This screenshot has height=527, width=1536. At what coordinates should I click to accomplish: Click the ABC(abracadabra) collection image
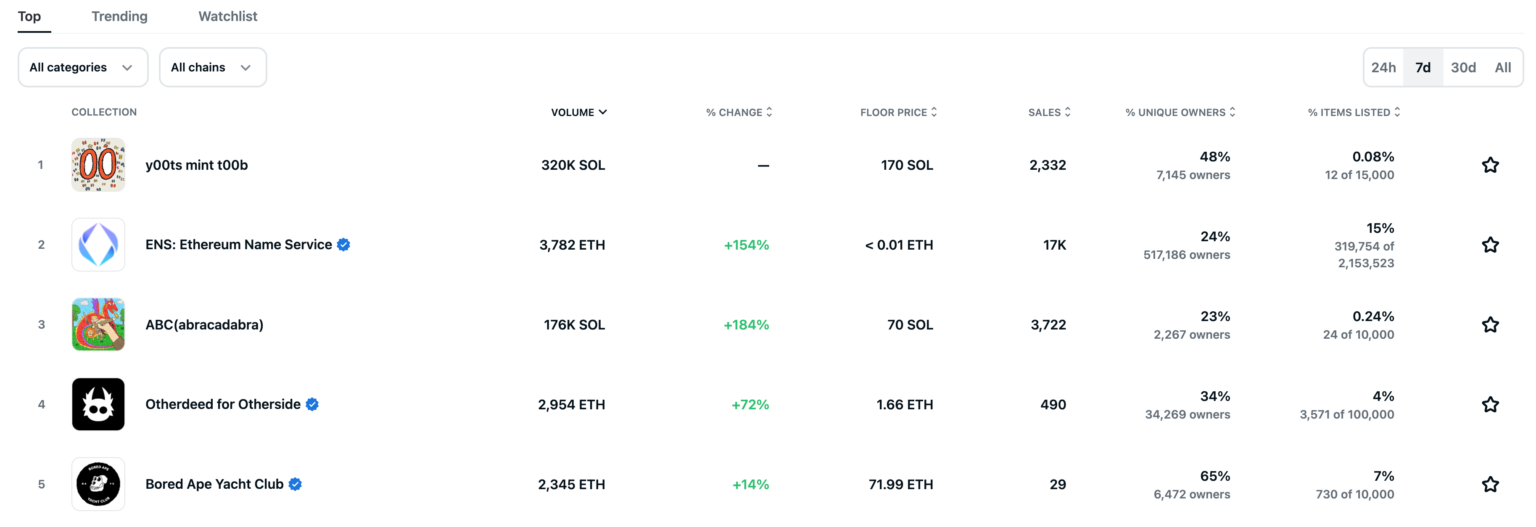coord(98,325)
